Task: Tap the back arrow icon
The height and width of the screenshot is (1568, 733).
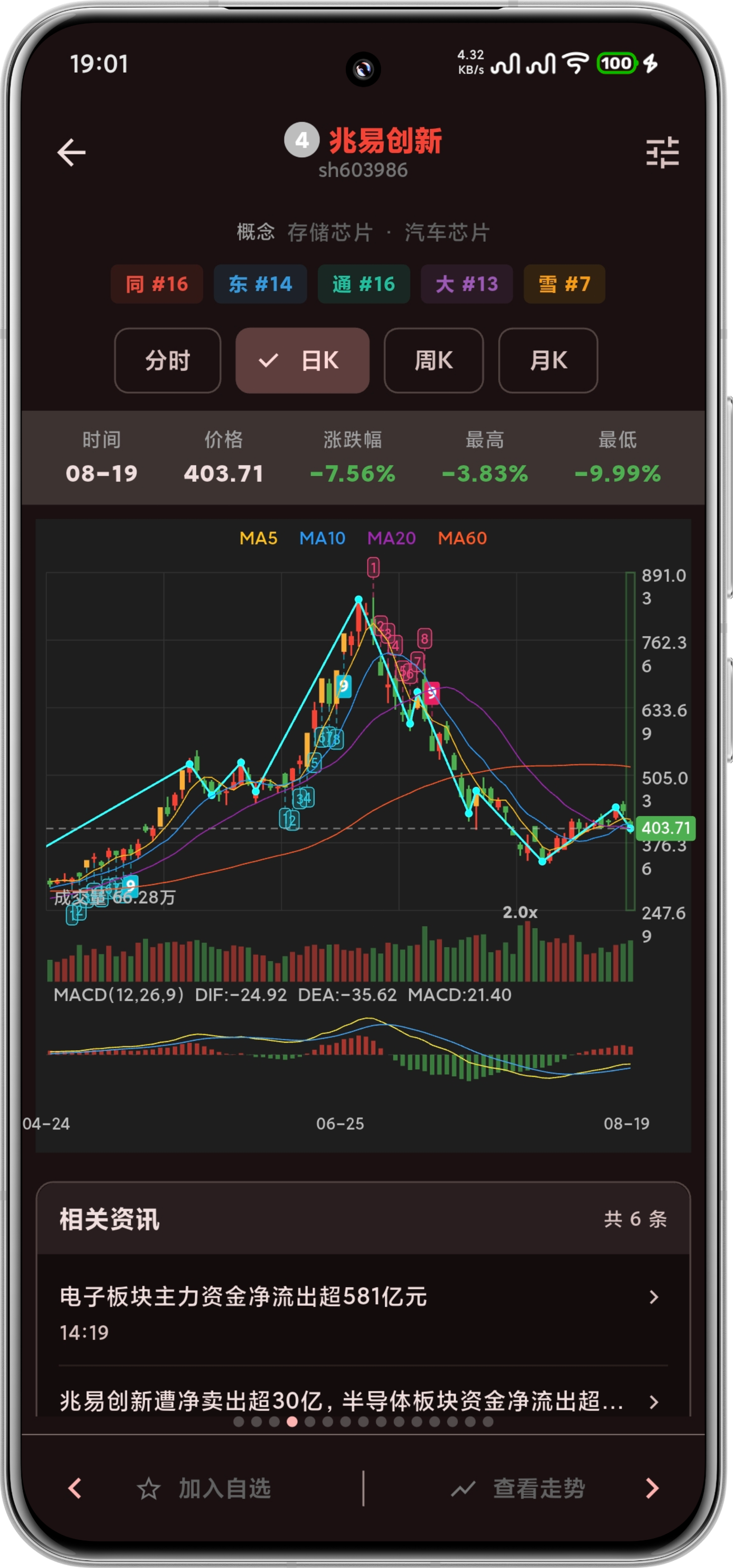Action: (71, 152)
